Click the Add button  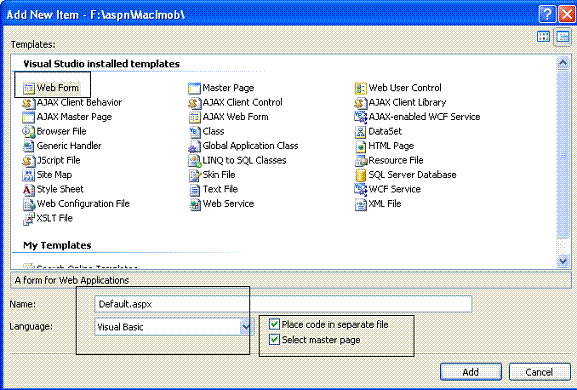tap(471, 372)
